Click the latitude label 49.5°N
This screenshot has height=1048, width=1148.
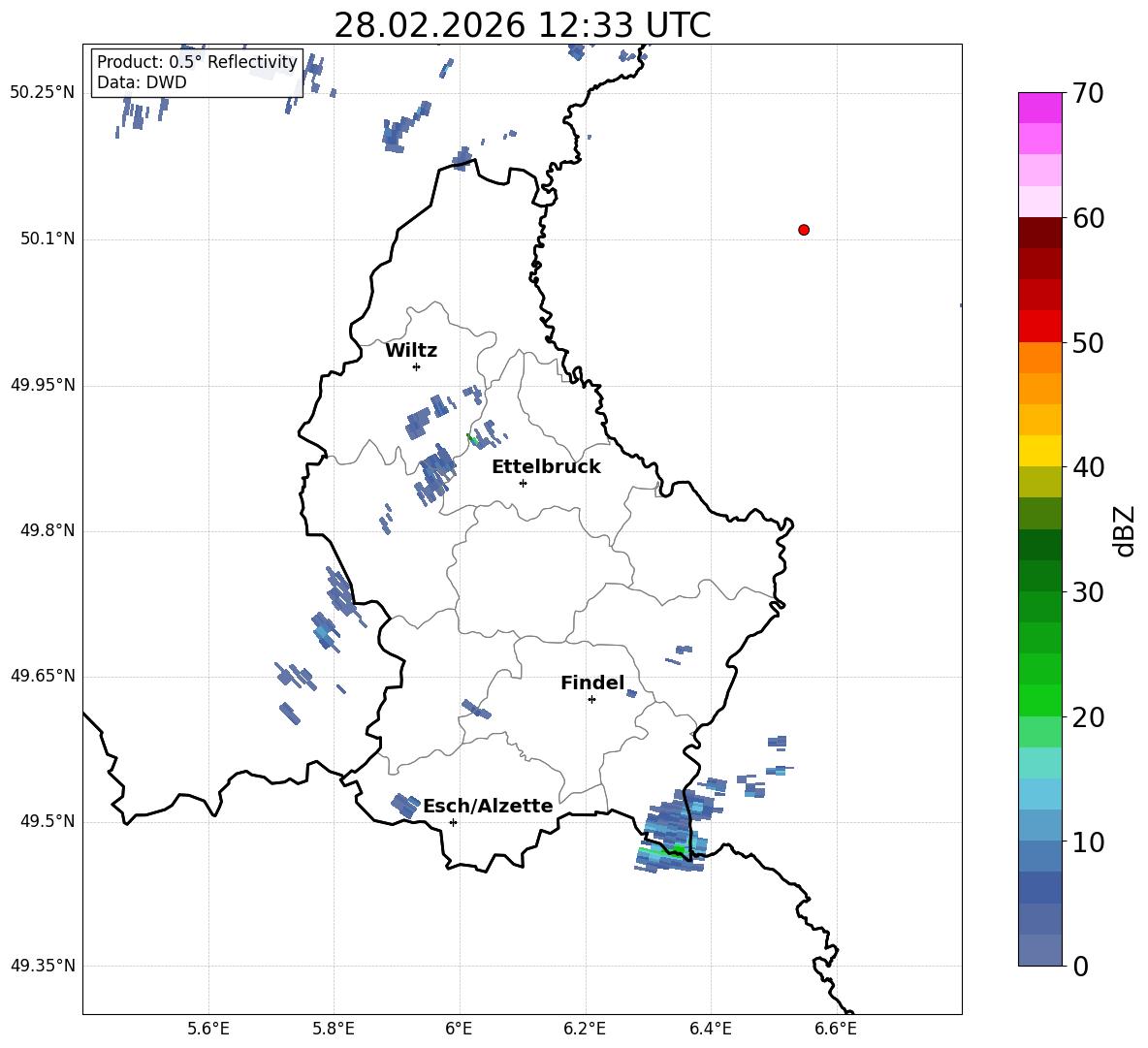[x=47, y=821]
